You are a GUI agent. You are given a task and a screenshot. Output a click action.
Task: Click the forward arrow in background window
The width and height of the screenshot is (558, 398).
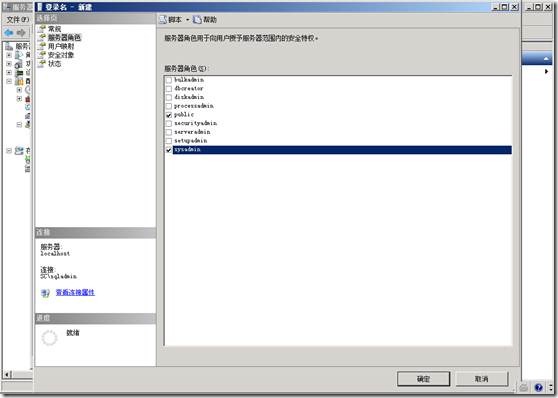21,33
